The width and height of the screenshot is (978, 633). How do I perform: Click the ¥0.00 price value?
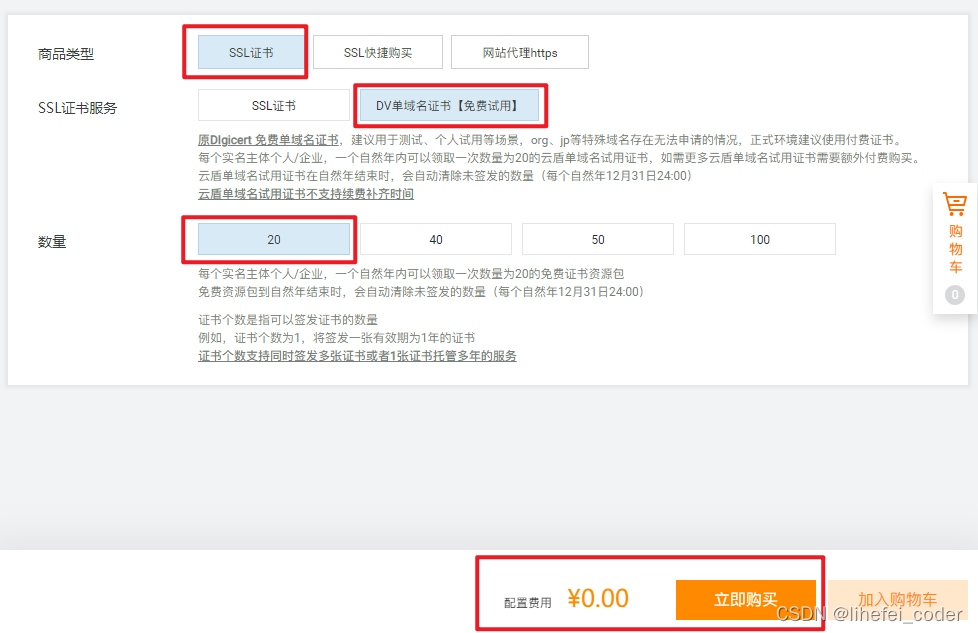coord(598,598)
